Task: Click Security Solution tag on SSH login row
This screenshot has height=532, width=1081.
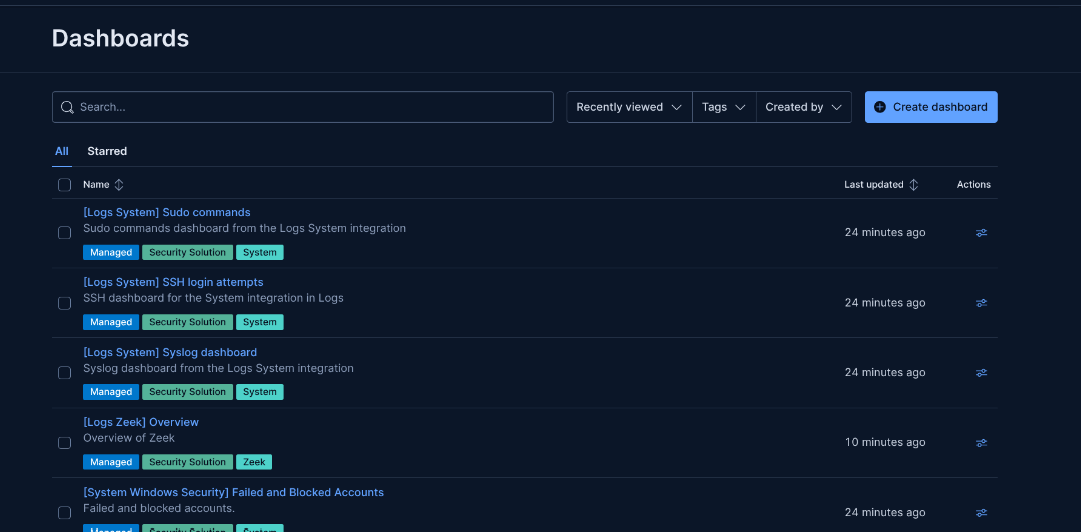Action: (188, 322)
